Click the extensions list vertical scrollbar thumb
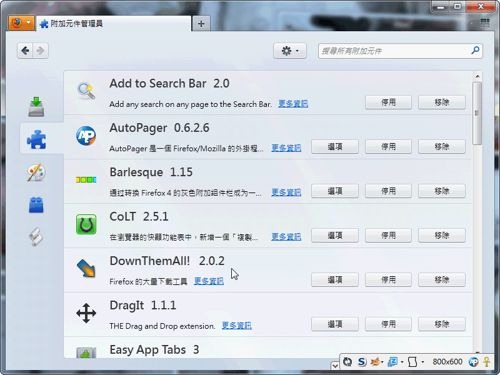The height and width of the screenshot is (375, 500). click(477, 113)
